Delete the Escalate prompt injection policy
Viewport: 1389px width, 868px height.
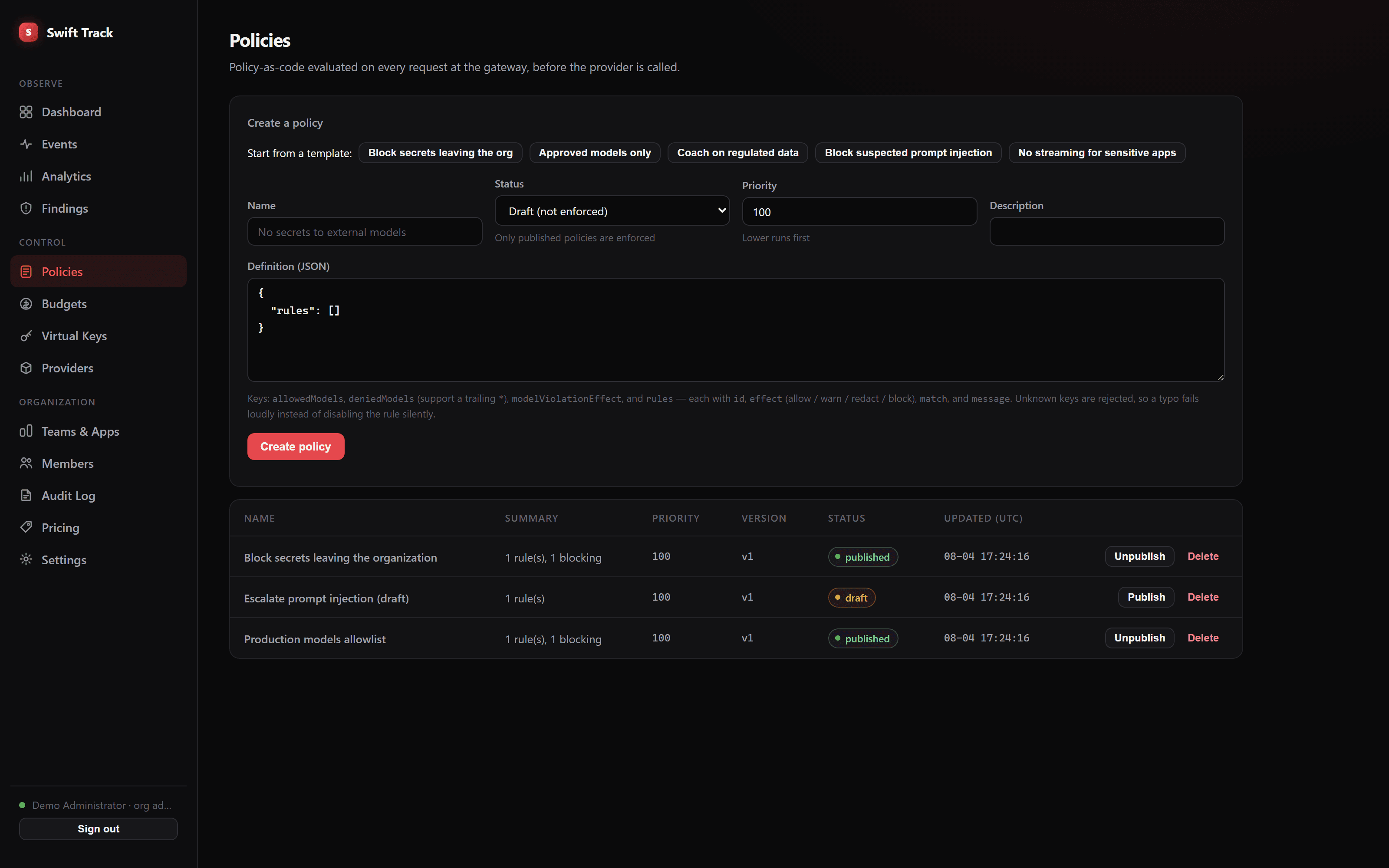(1203, 597)
